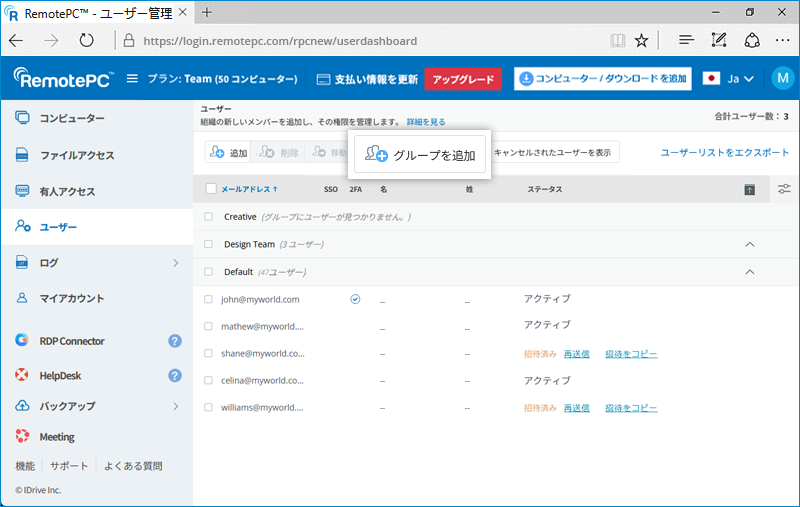Click the site lock icon in address bar

point(129,40)
